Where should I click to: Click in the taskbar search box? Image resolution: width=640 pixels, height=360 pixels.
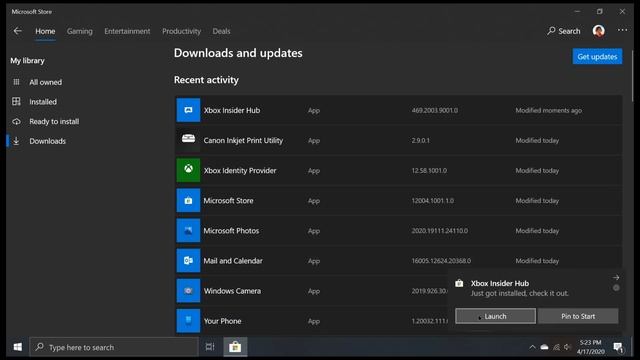[x=114, y=347]
